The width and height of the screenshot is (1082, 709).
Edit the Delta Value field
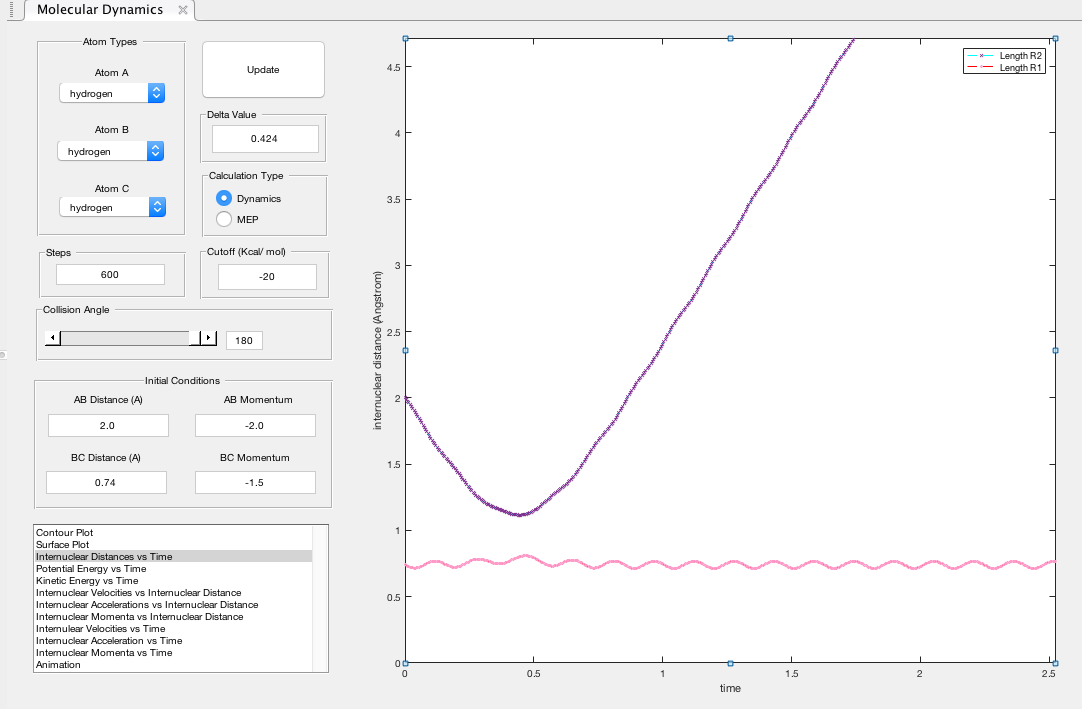pyautogui.click(x=265, y=139)
